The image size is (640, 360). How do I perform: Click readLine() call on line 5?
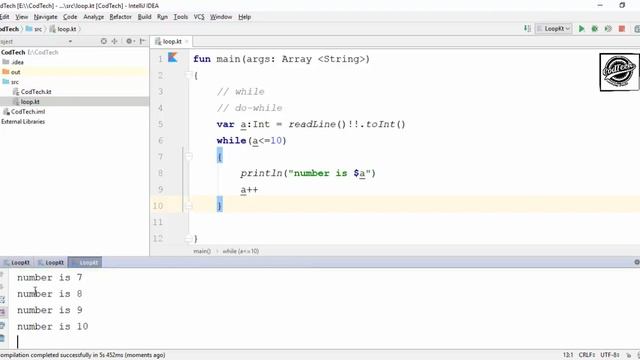pos(317,124)
